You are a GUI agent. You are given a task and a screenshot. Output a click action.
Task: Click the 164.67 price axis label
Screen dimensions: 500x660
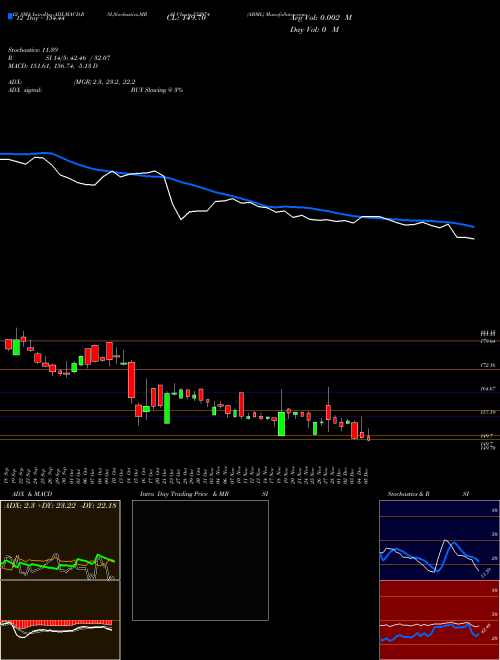[x=487, y=389]
